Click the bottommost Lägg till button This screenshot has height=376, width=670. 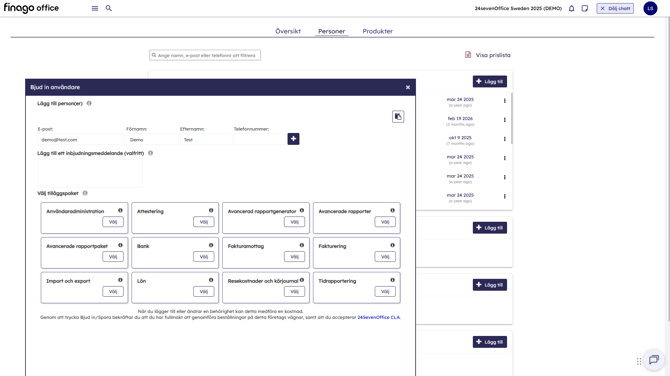490,342
